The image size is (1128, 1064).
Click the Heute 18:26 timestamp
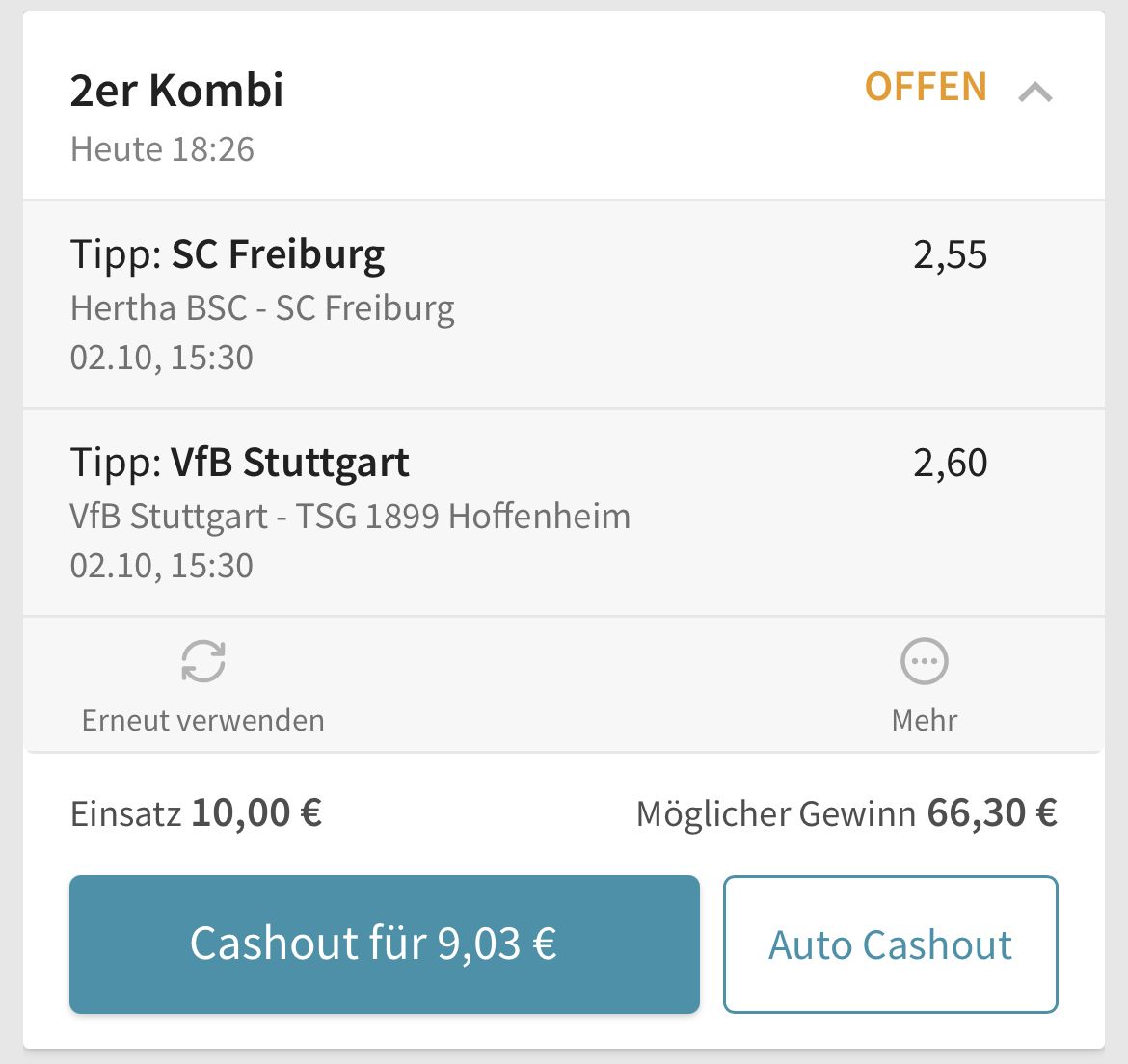point(162,149)
